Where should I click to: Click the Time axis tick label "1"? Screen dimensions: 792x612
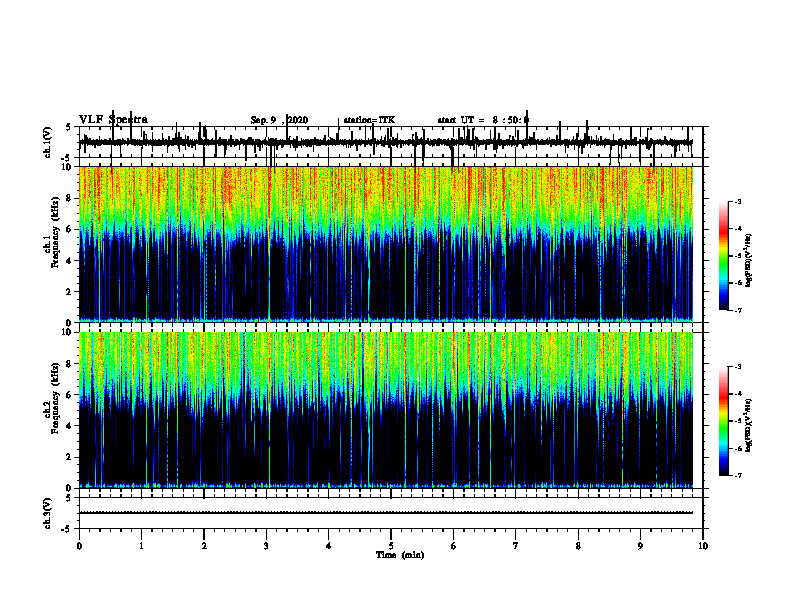(141, 546)
